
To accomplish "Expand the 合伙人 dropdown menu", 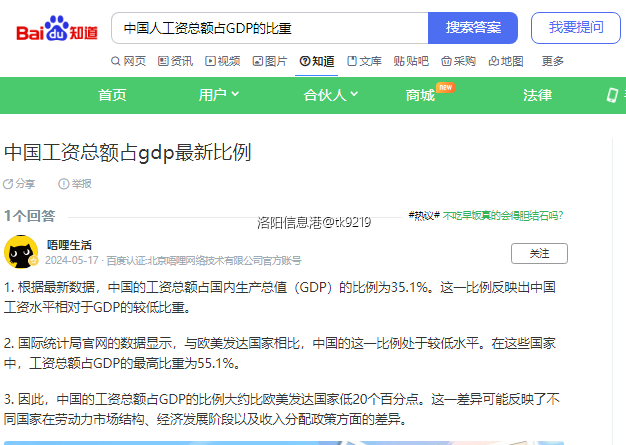I will coord(331,95).
